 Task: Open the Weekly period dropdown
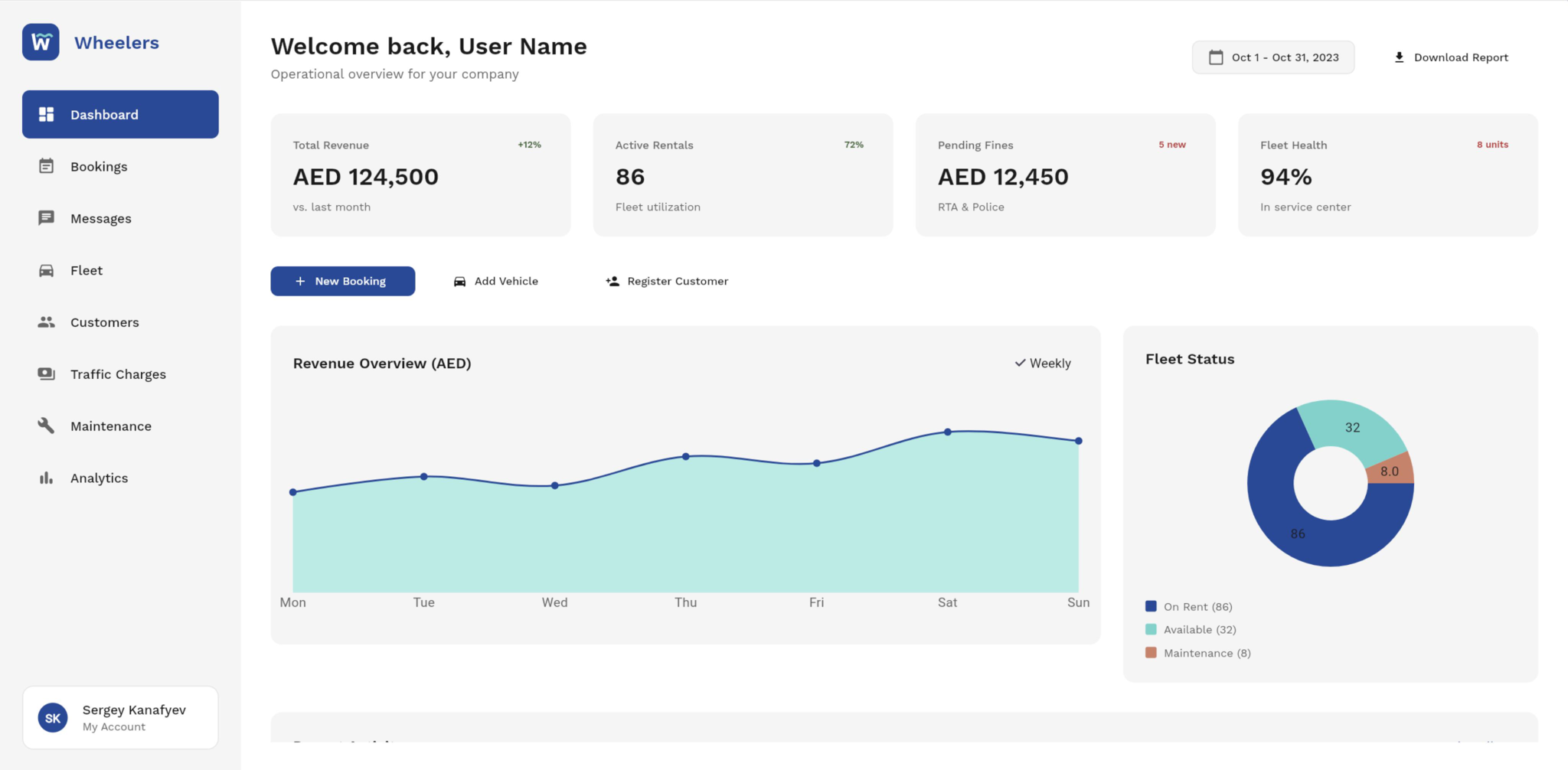(1043, 363)
